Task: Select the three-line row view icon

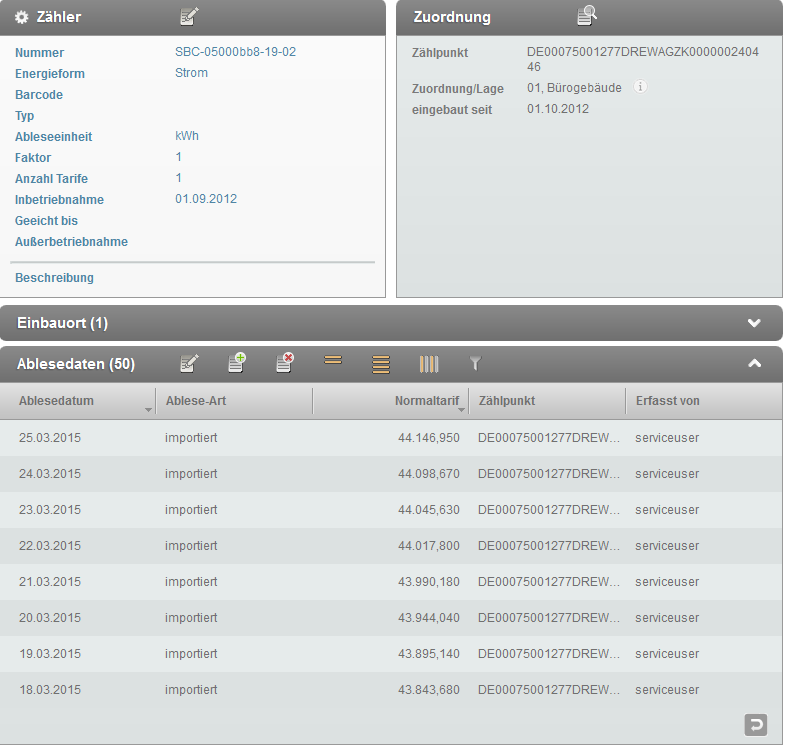Action: point(381,364)
